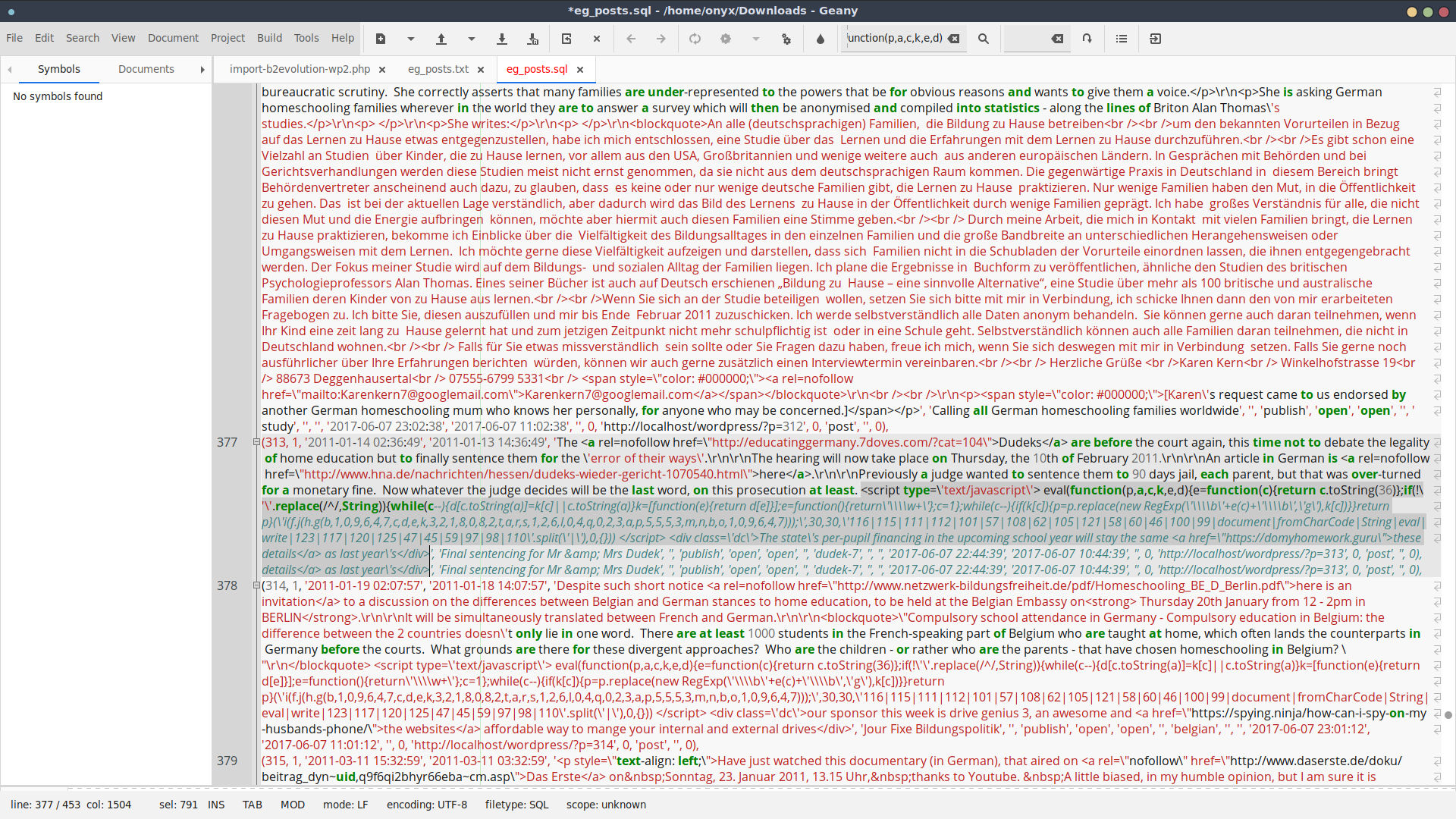1456x819 pixels.
Task: Close the eg_posts.sql tab
Action: coord(580,70)
